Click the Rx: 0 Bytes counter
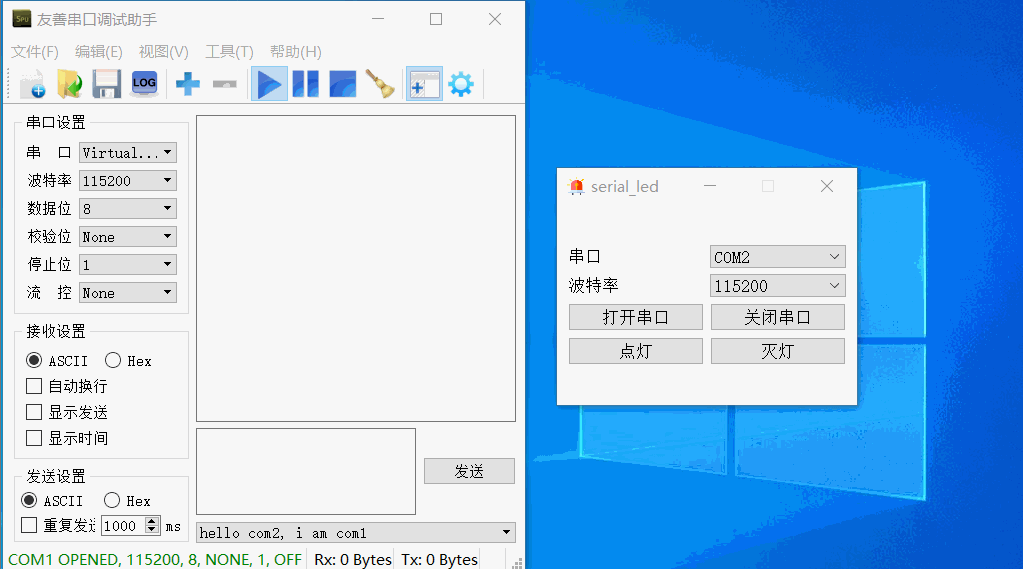This screenshot has width=1023, height=569. point(353,560)
